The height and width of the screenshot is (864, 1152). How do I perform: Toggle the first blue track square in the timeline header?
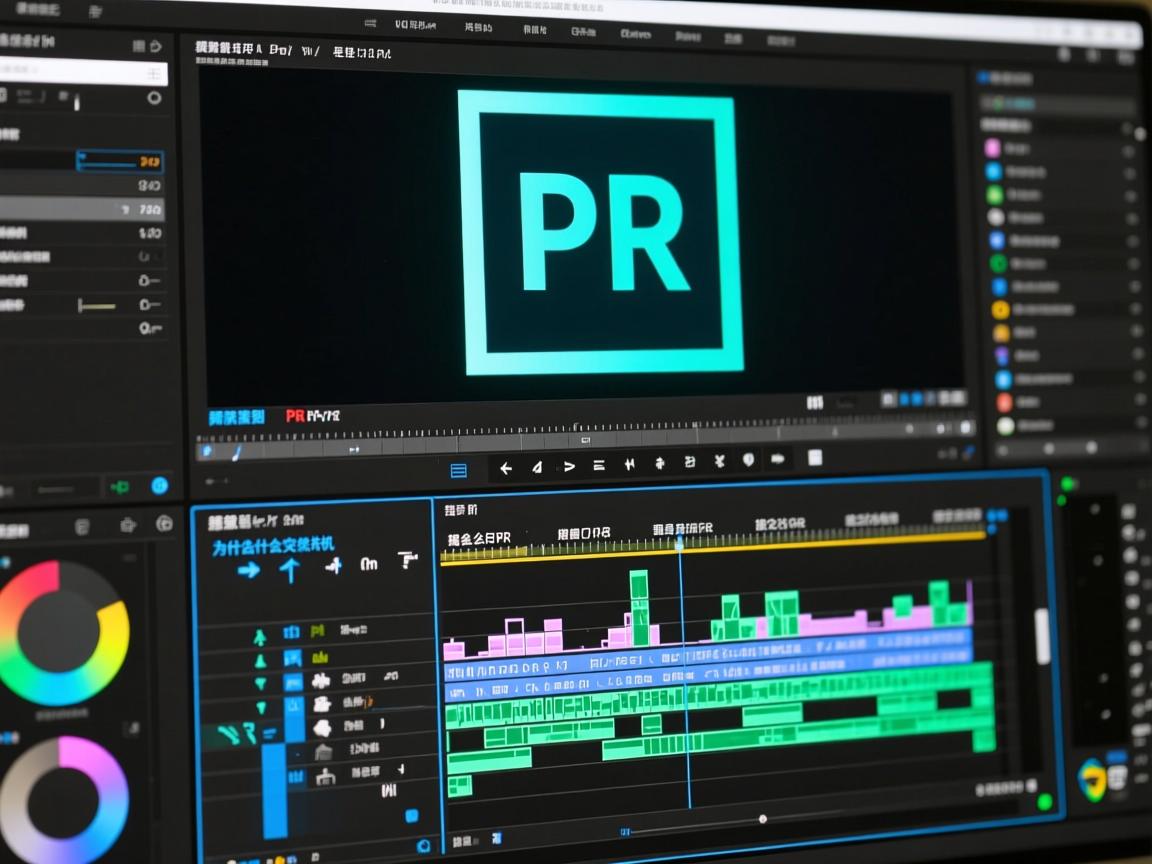(x=292, y=632)
